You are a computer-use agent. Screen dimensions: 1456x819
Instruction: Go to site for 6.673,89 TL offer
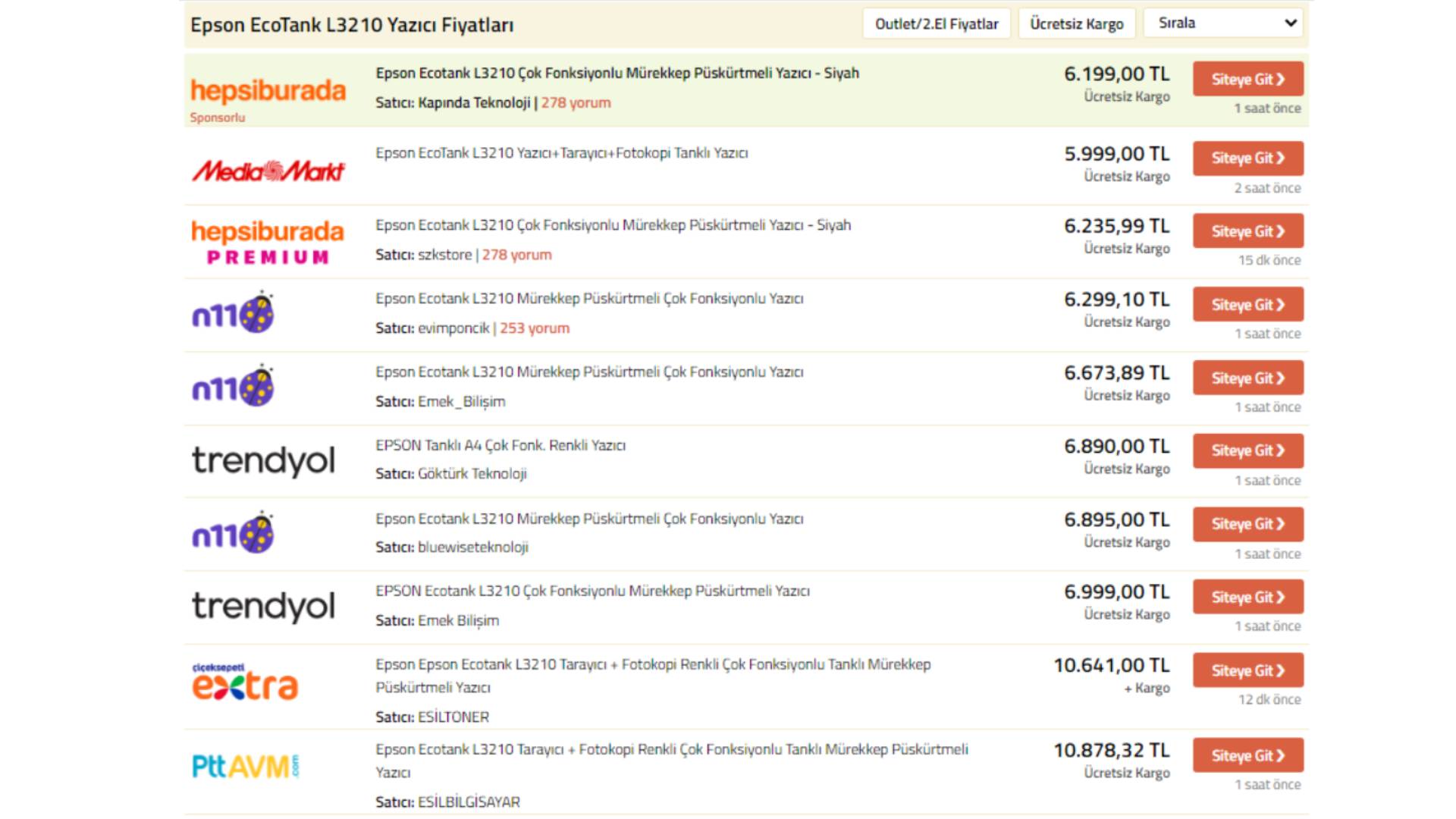1248,378
